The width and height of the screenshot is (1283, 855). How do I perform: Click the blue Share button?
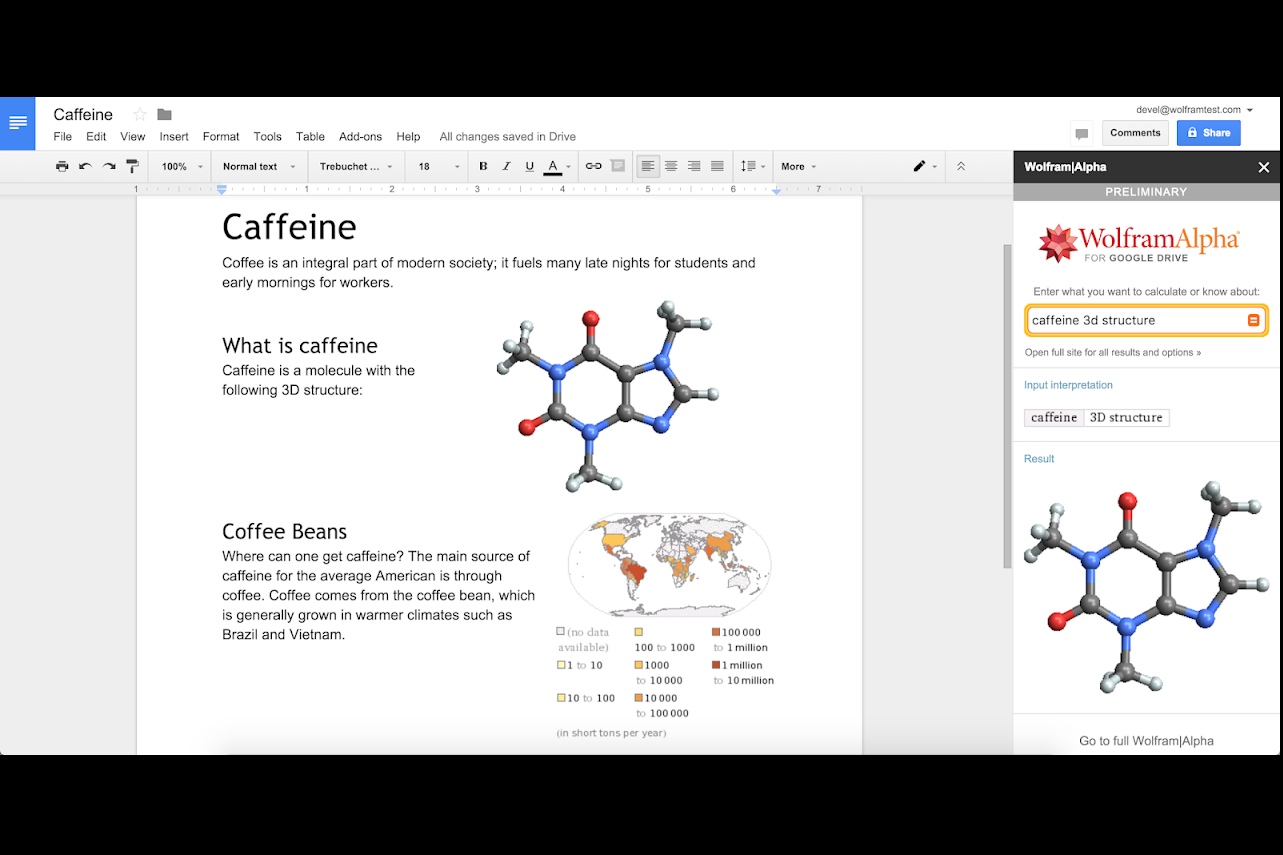1208,133
